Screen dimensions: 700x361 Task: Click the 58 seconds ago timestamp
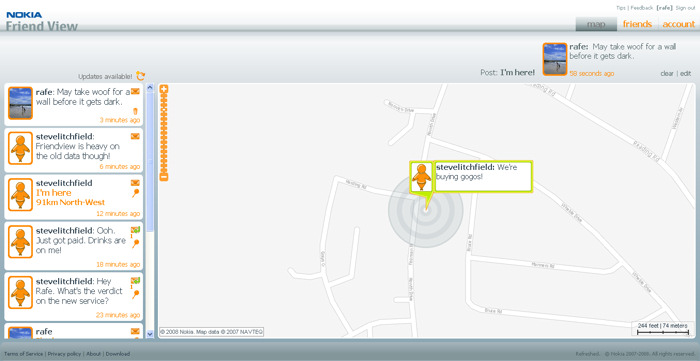point(592,74)
